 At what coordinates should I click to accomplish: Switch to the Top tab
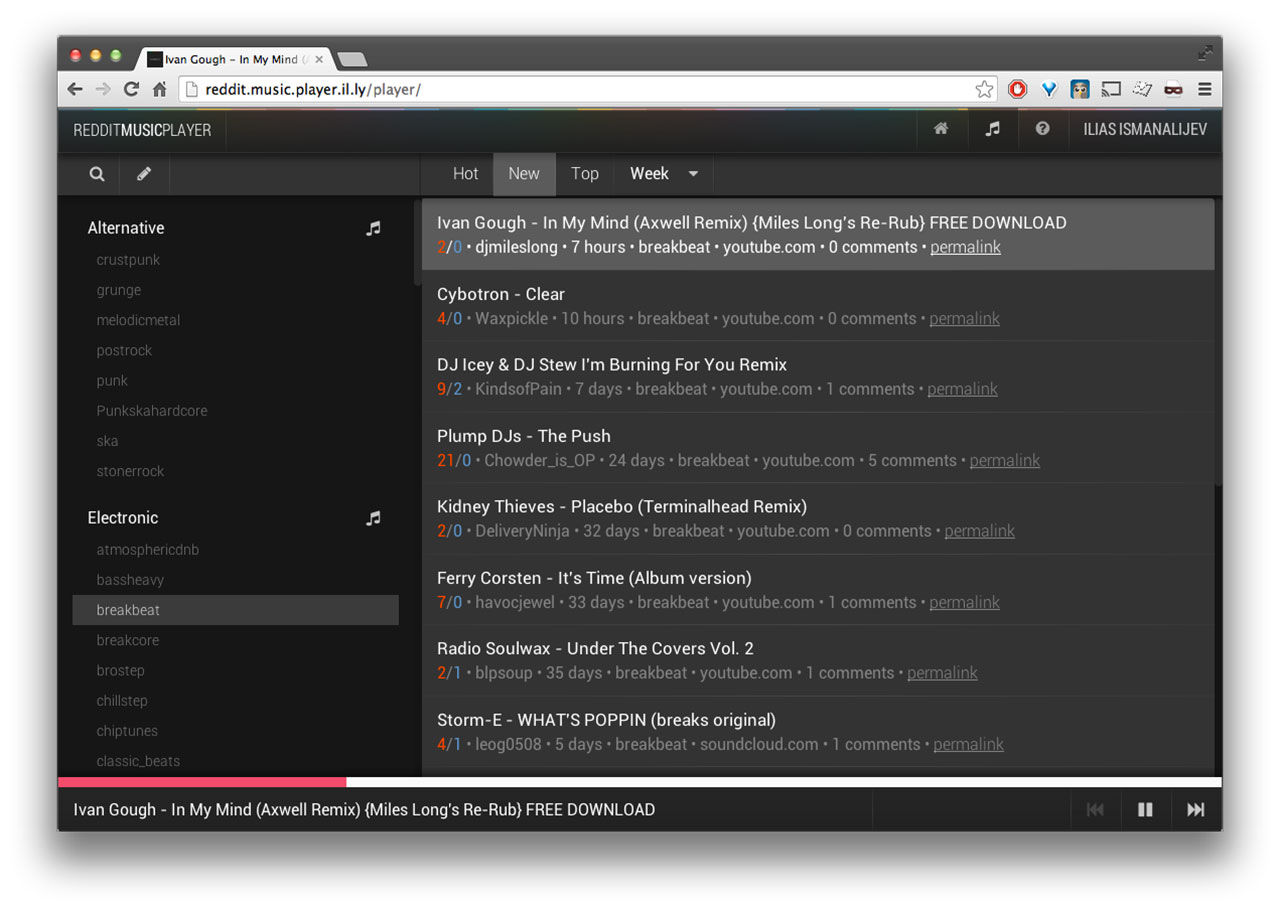[x=584, y=174]
